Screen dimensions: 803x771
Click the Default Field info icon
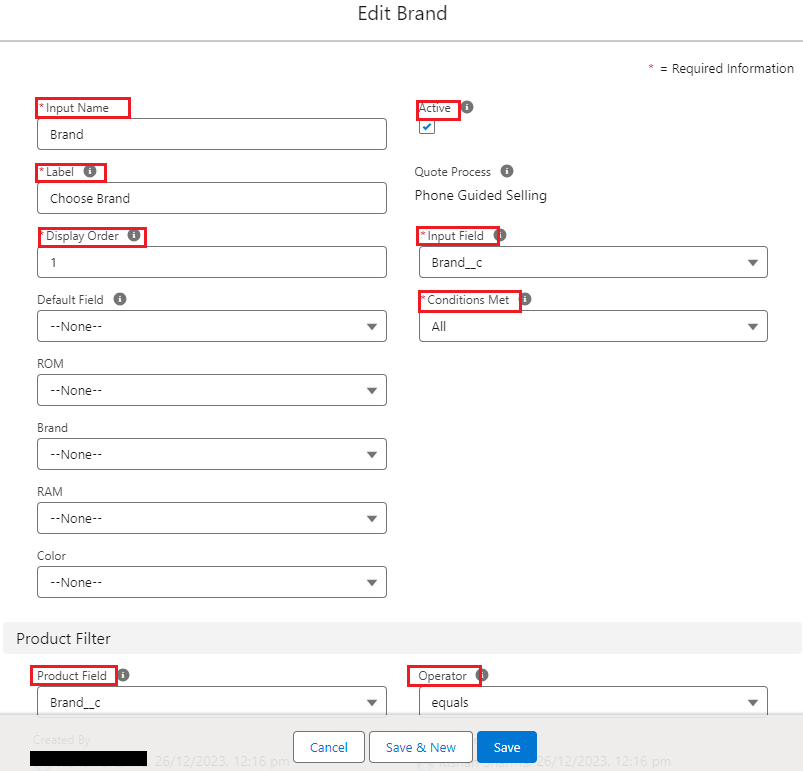pos(120,299)
